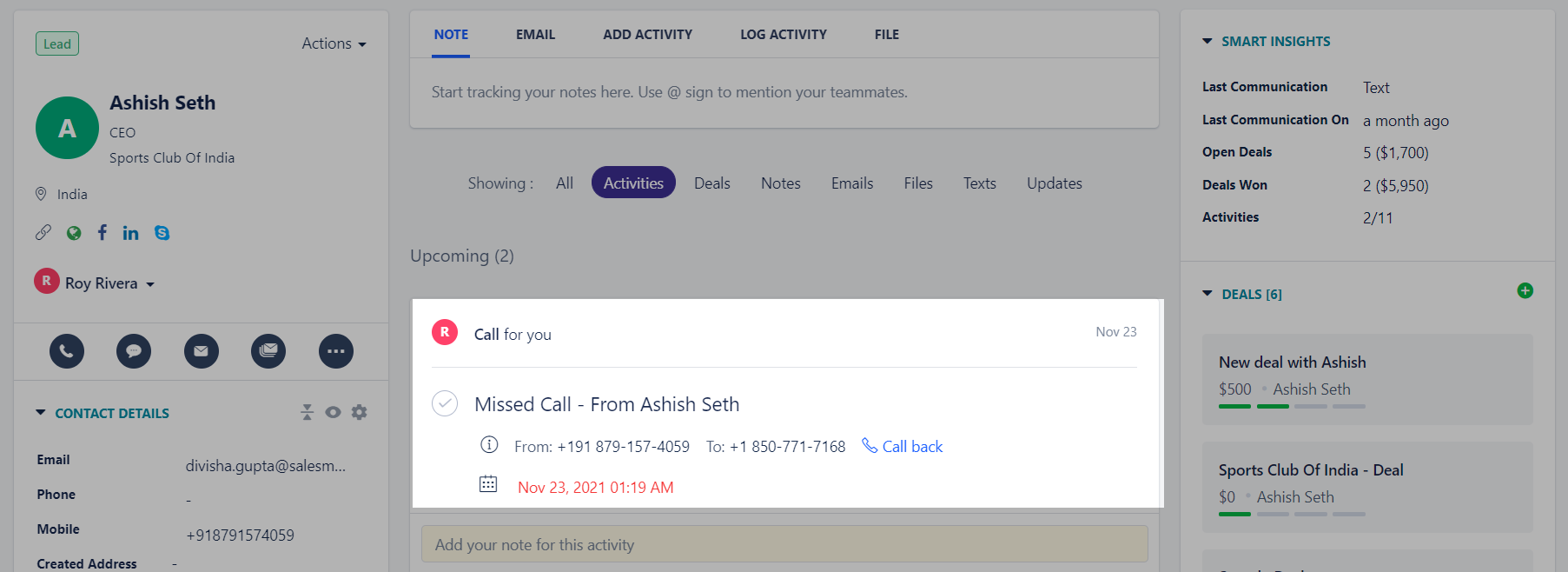Open the Log Activity tab
The image size is (1568, 572).
point(783,35)
